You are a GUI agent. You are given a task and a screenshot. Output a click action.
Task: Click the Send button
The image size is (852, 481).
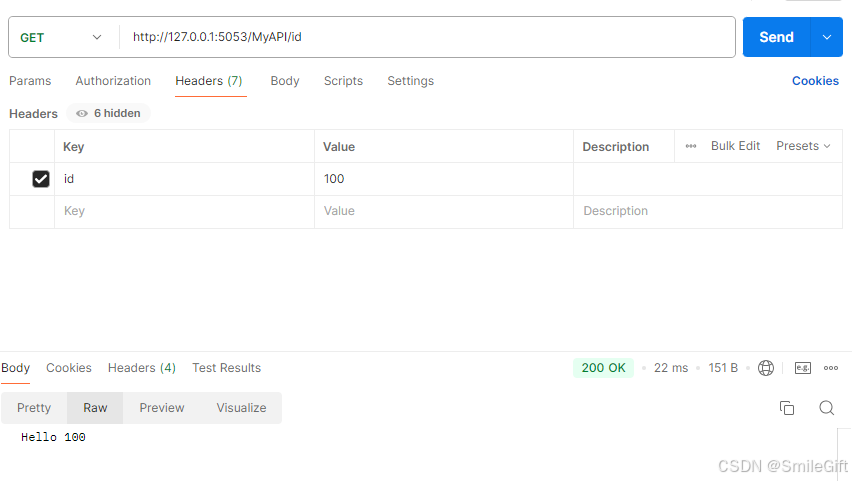[x=775, y=37]
